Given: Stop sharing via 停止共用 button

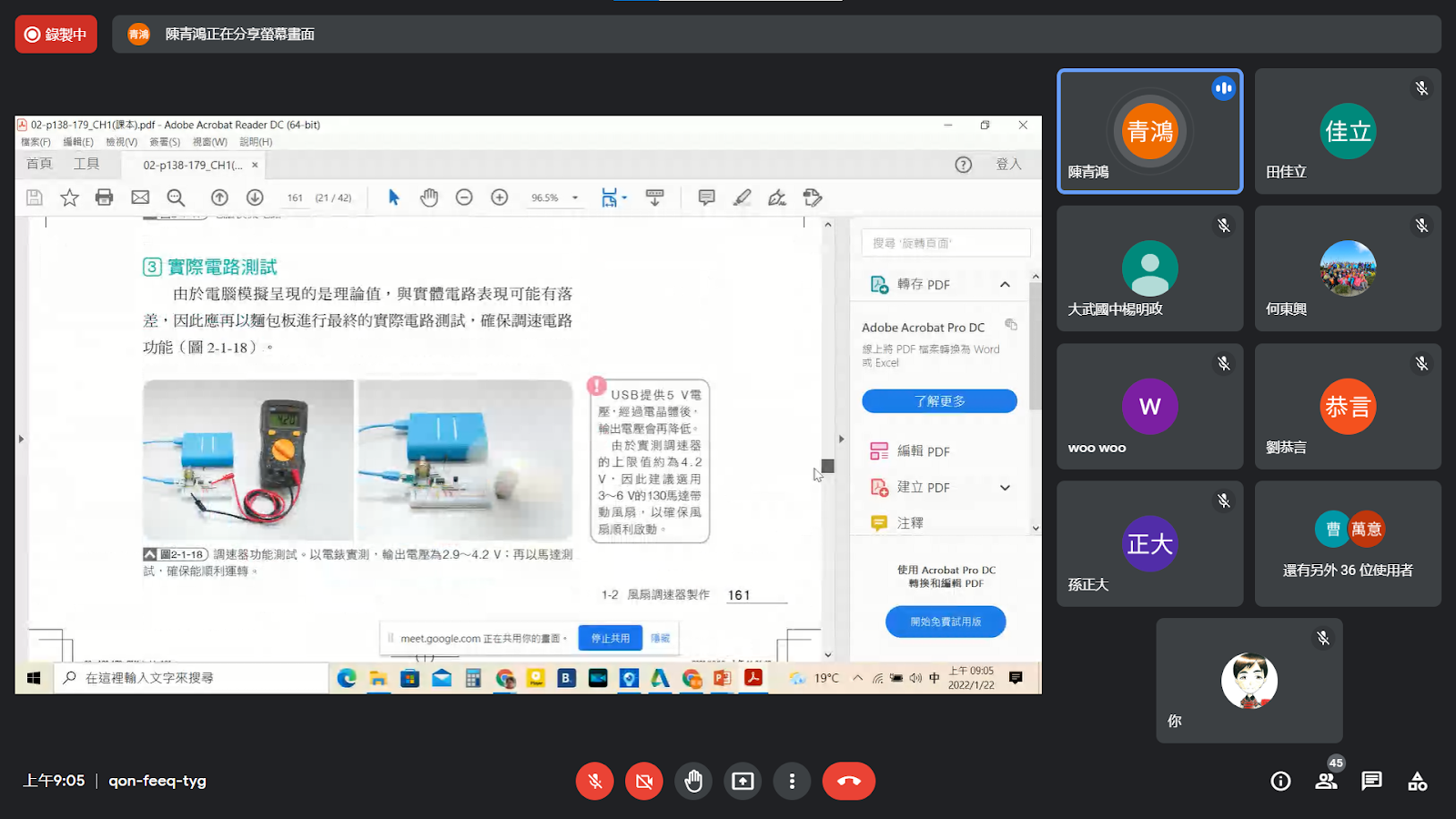Looking at the screenshot, I should (x=610, y=638).
